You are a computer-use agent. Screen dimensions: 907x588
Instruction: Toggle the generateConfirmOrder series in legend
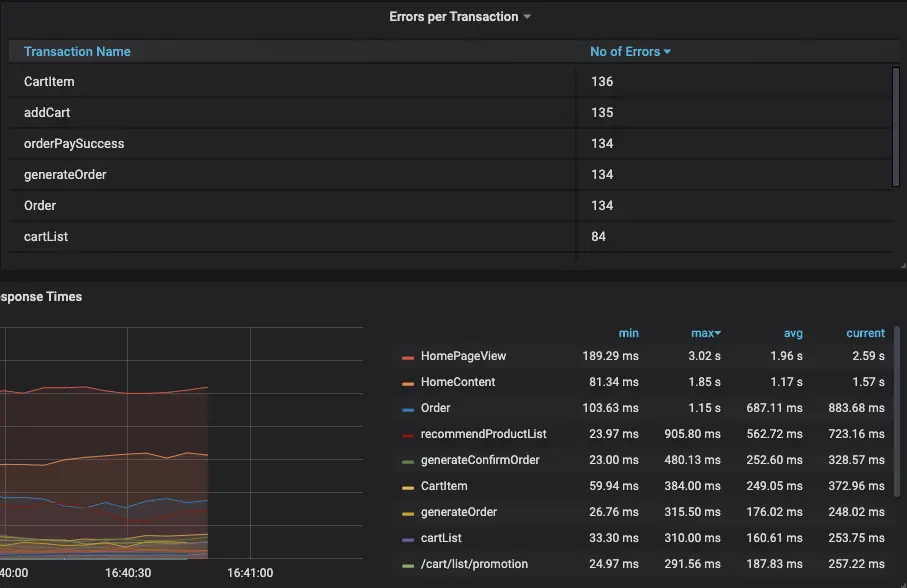[480, 460]
